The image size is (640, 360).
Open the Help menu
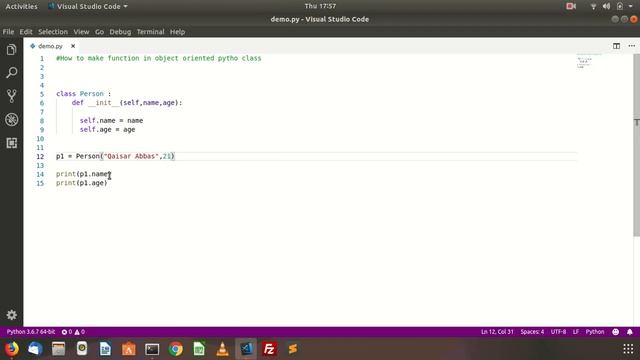coord(177,32)
